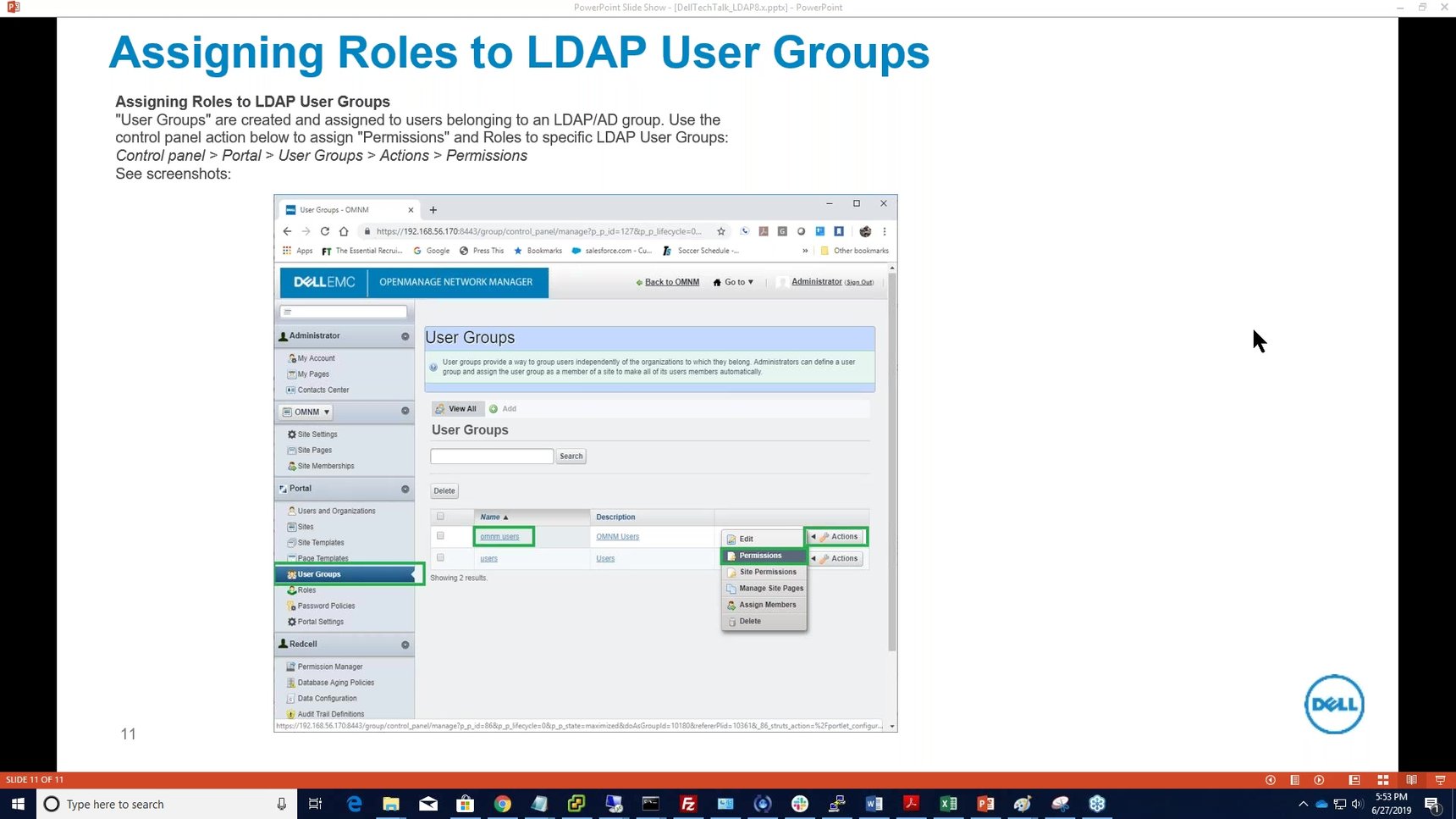Collapse the Administrator sidebar section
Image resolution: width=1456 pixels, height=819 pixels.
point(404,335)
